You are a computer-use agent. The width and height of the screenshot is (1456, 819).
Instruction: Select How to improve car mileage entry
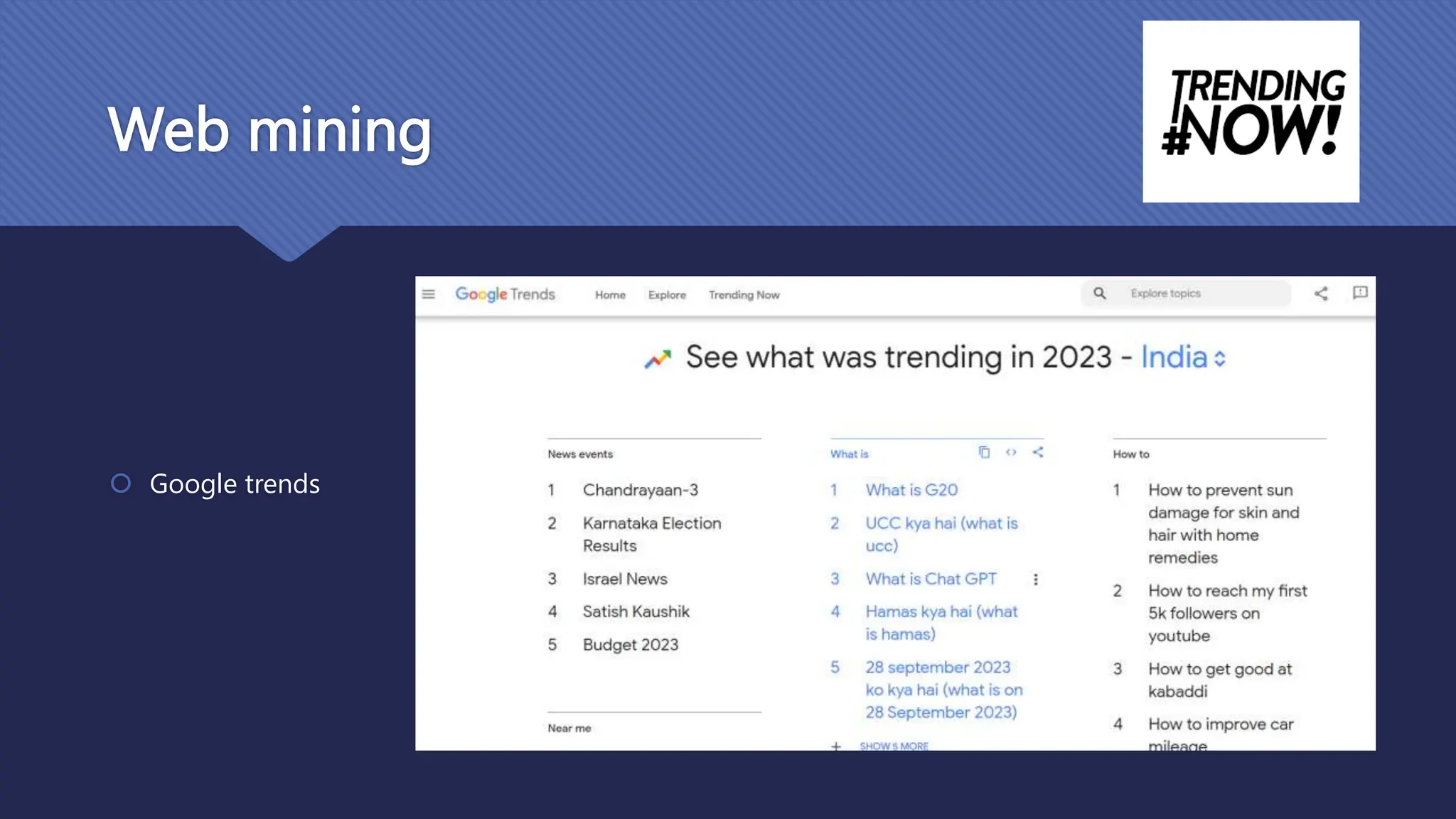coord(1221,734)
